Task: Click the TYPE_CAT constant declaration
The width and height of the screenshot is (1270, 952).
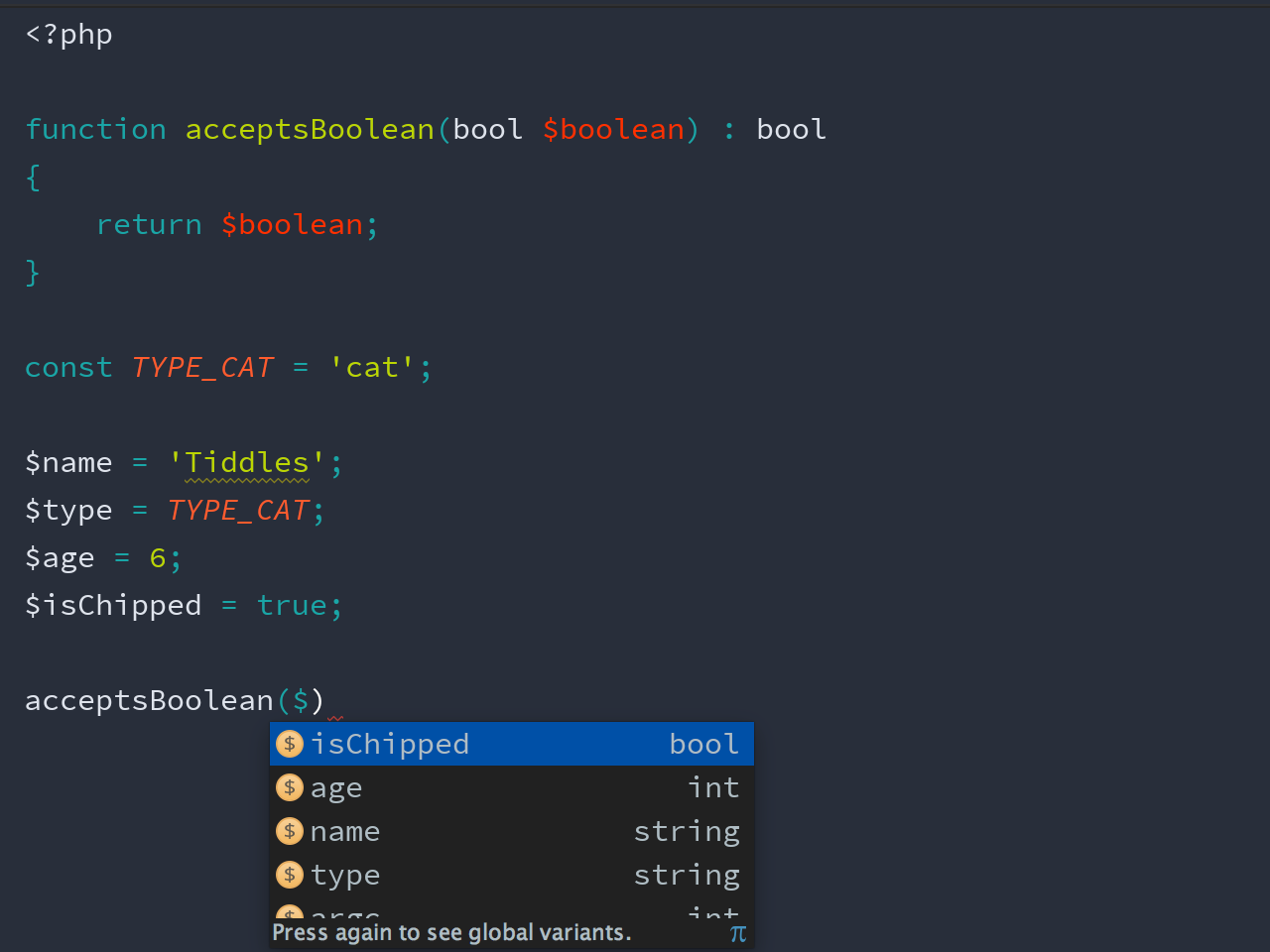Action: point(202,368)
